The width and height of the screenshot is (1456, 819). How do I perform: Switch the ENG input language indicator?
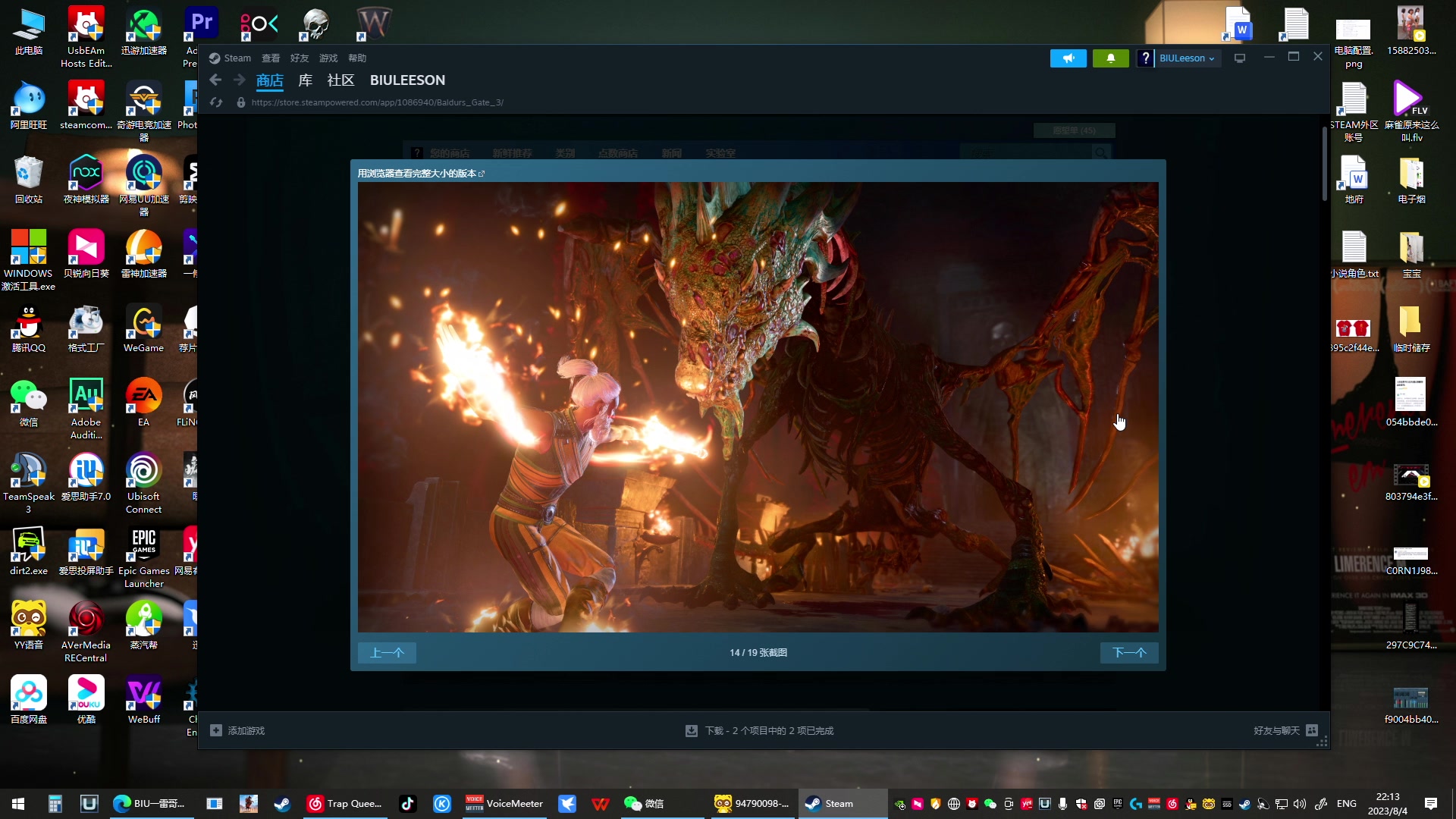click(1347, 804)
